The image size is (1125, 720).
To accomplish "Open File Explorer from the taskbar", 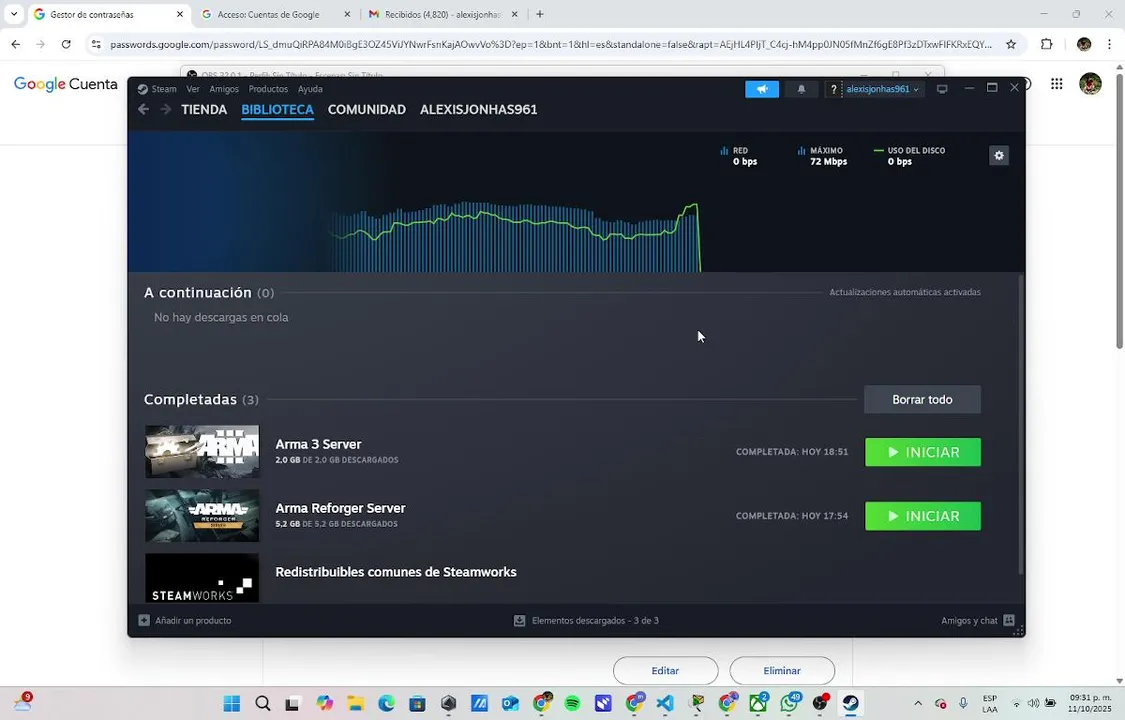I will point(356,703).
